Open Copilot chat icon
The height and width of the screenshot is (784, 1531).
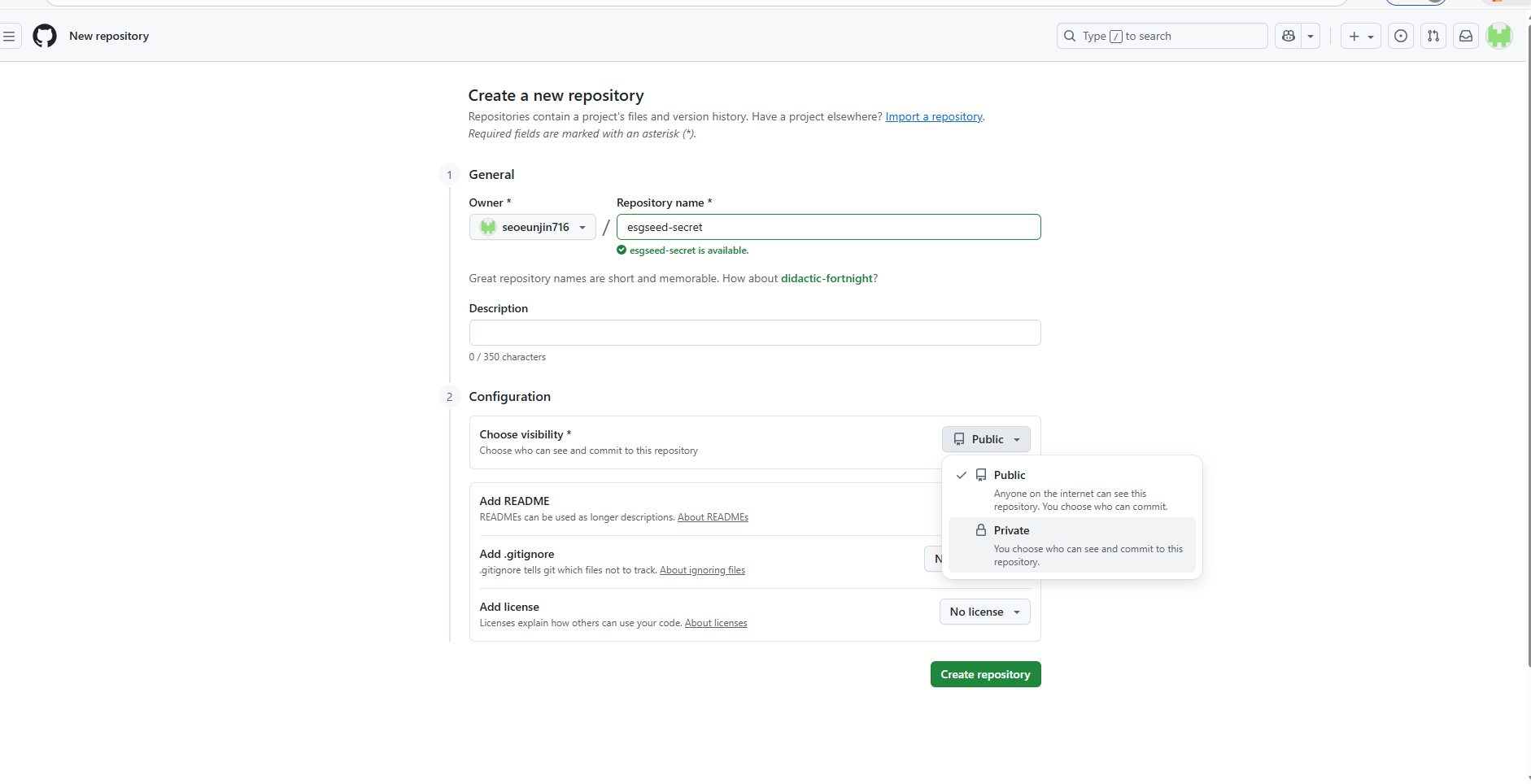click(1288, 36)
